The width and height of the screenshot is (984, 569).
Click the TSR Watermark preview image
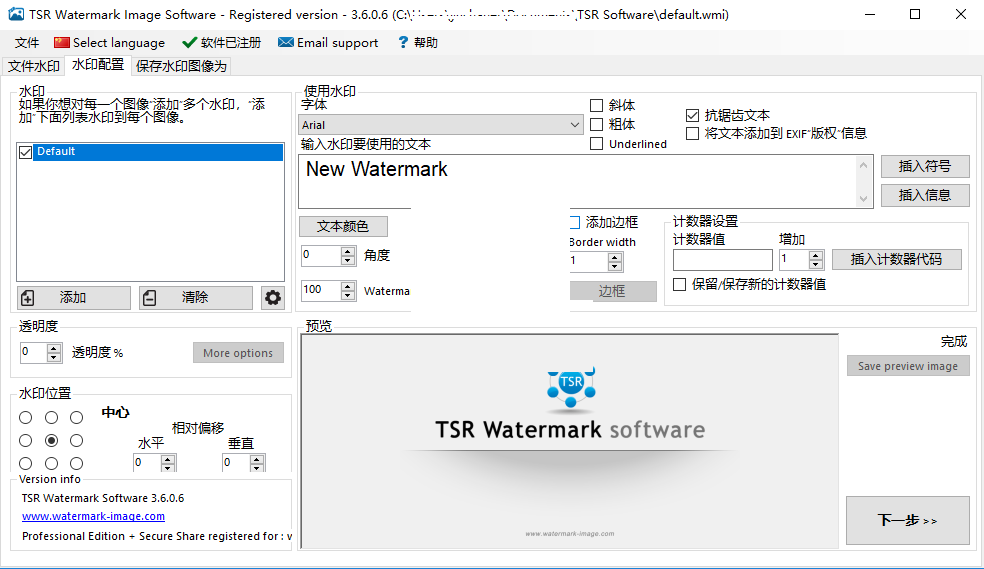570,442
